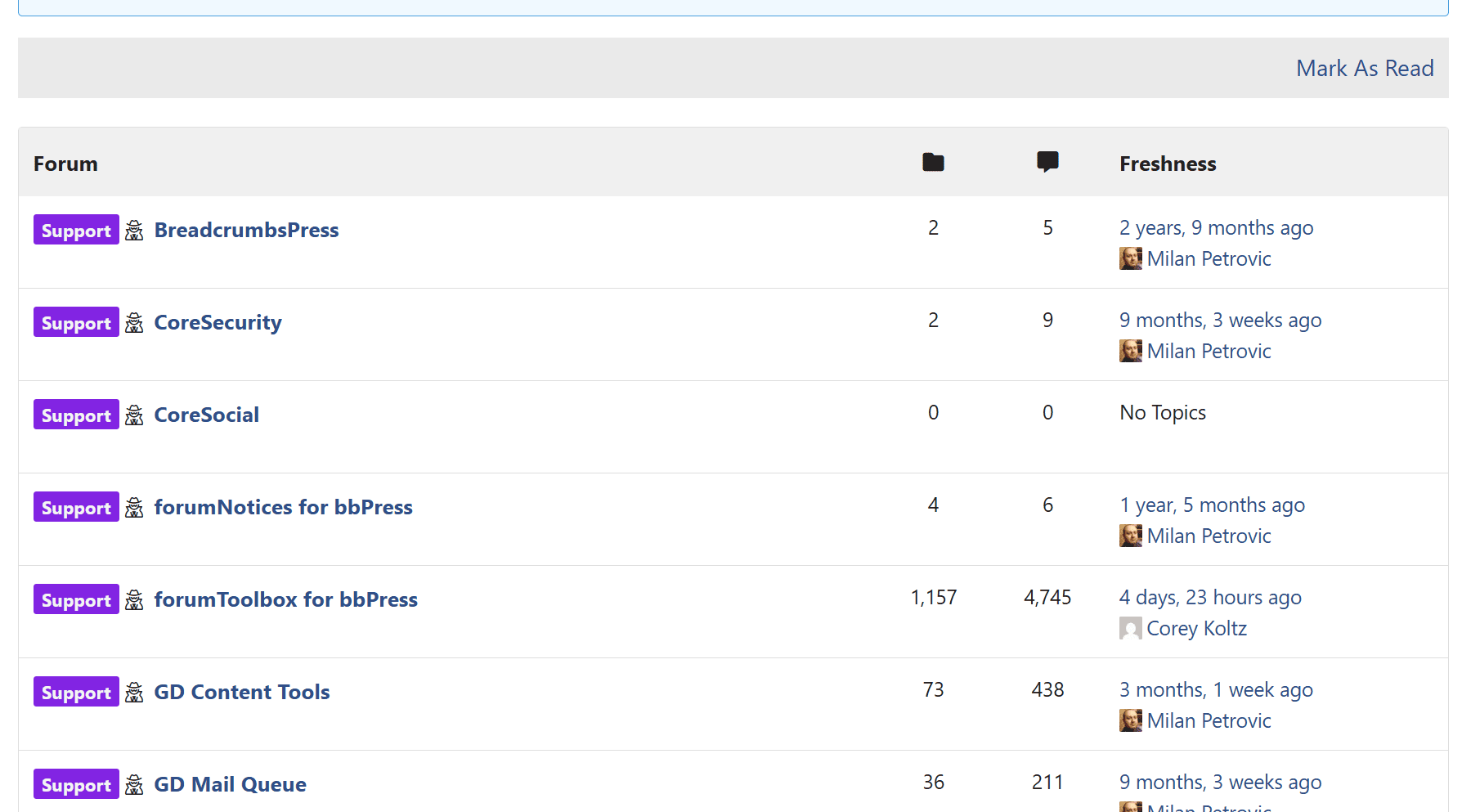1462x812 pixels.
Task: Click the Forum column header
Action: [x=65, y=164]
